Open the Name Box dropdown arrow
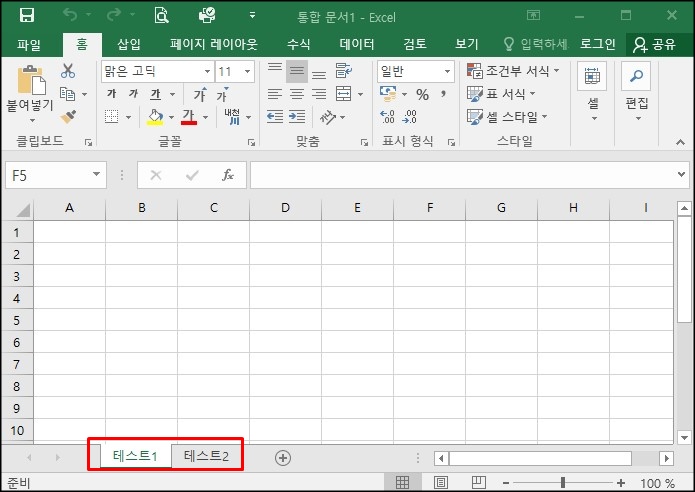Viewport: 695px width, 492px height. click(x=96, y=175)
